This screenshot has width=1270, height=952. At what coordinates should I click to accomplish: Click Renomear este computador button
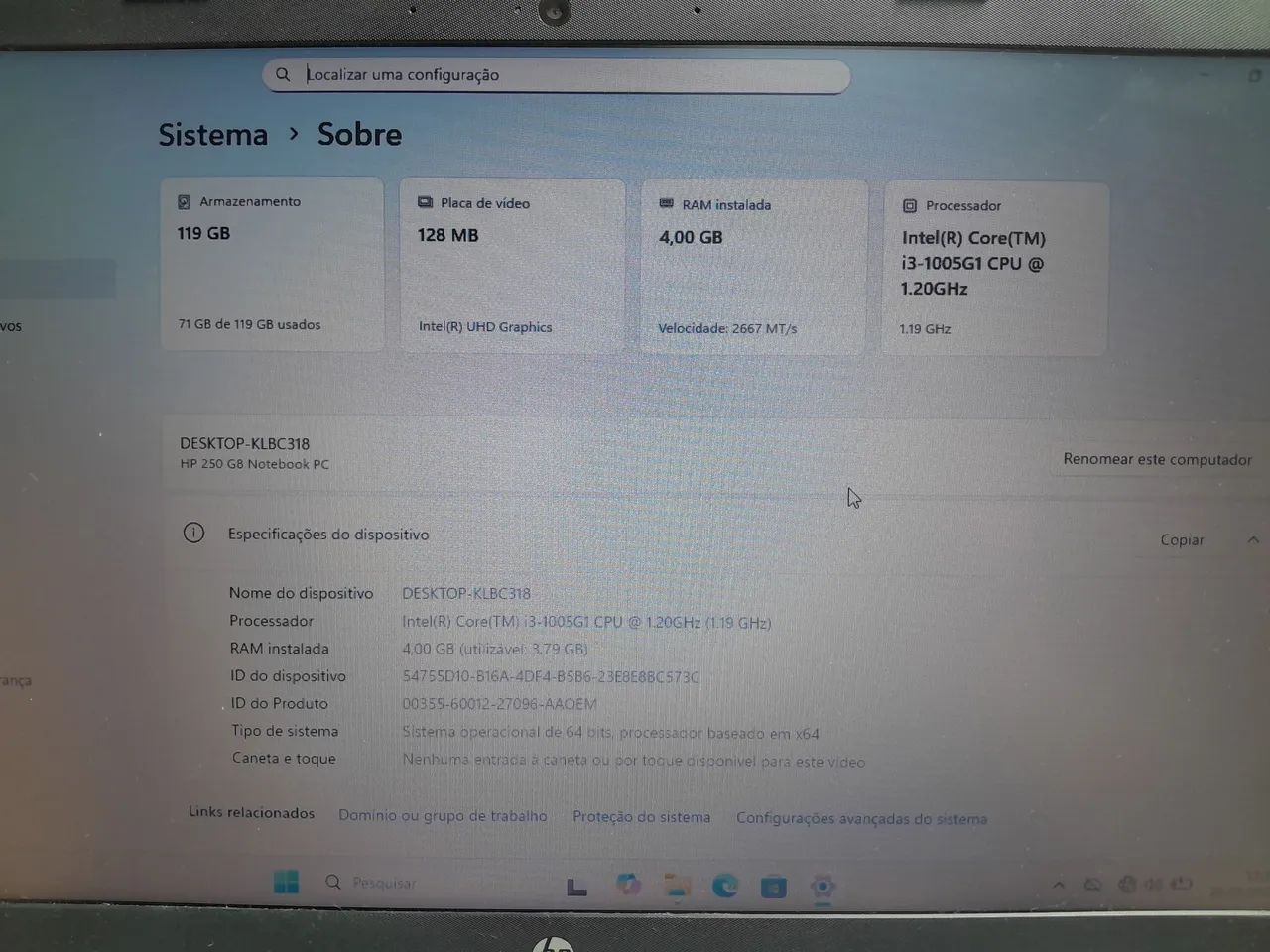pyautogui.click(x=1157, y=459)
